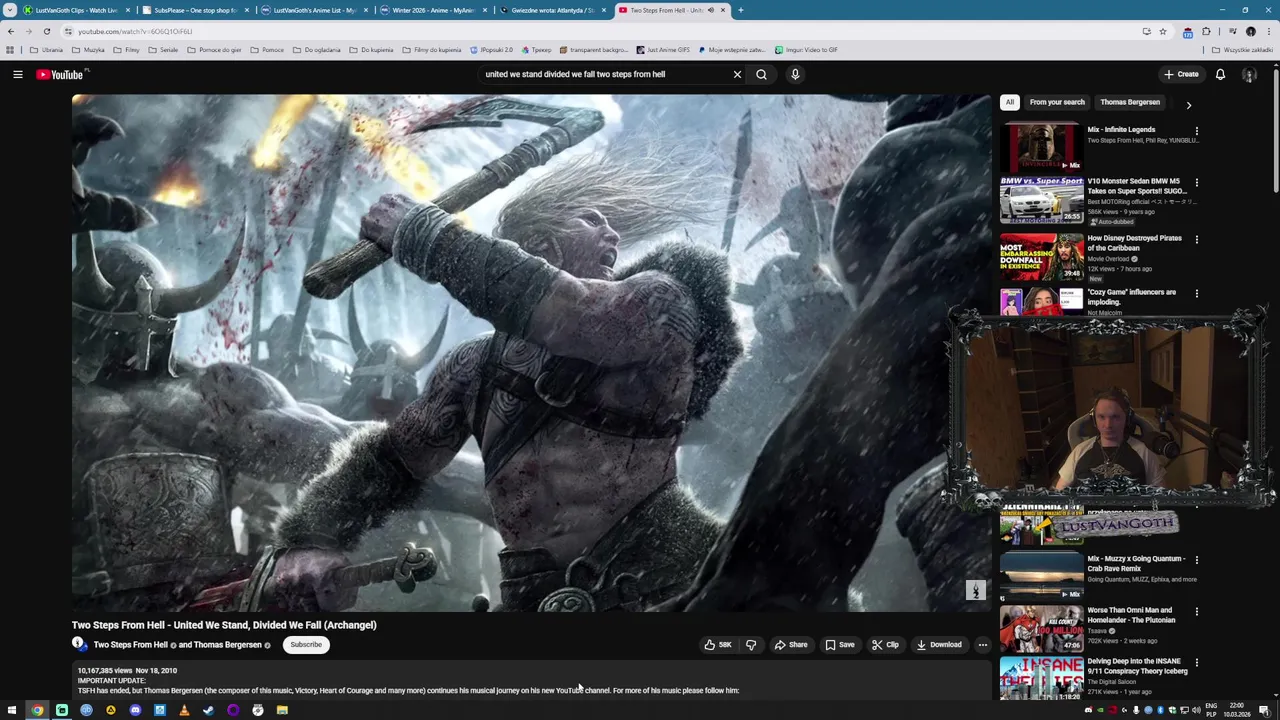Image resolution: width=1280 pixels, height=720 pixels.
Task: Open the 'Just Anime GIFS' bookmark
Action: coord(663,50)
